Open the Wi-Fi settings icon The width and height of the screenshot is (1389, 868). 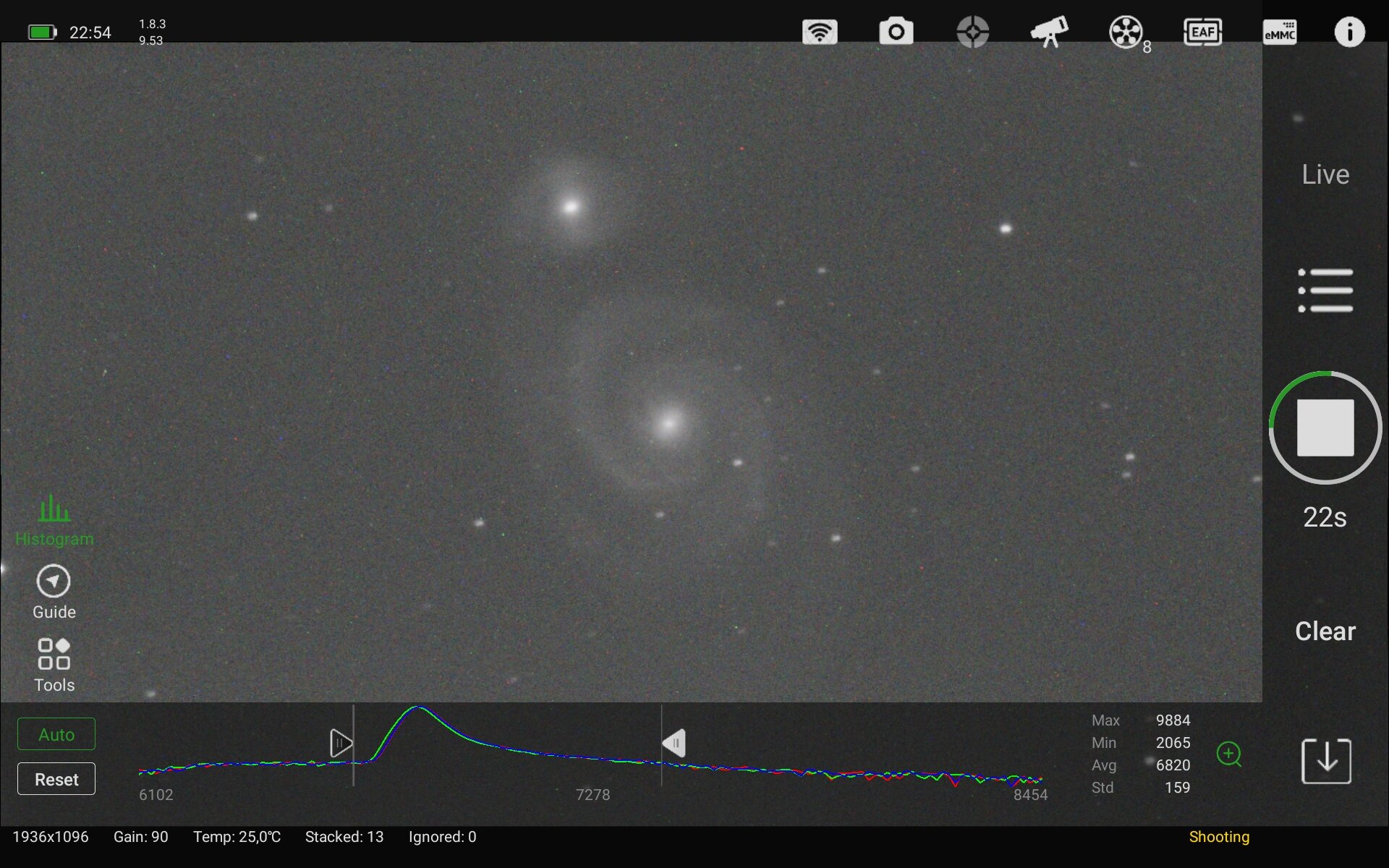pos(820,33)
